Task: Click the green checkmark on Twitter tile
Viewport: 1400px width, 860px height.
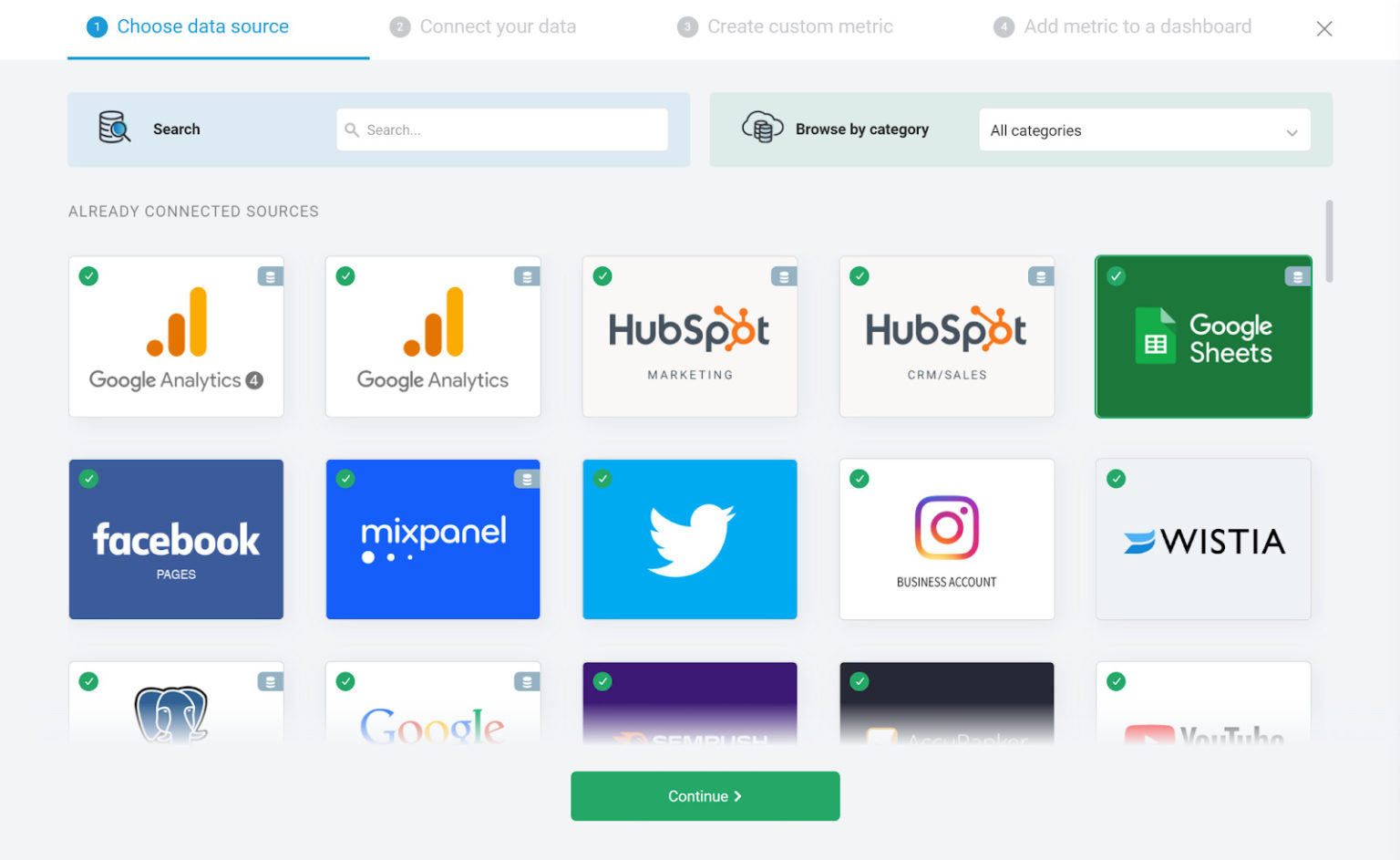Action: tap(602, 479)
